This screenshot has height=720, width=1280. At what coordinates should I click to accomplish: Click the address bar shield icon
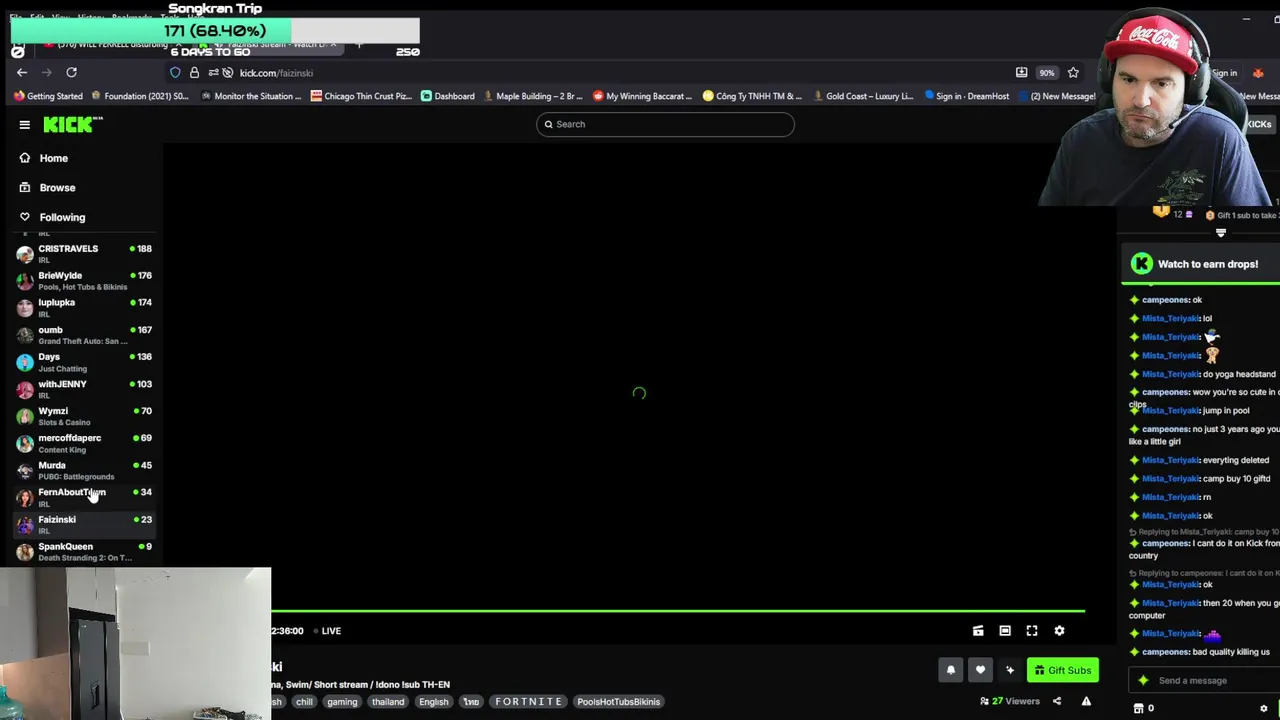coord(175,73)
